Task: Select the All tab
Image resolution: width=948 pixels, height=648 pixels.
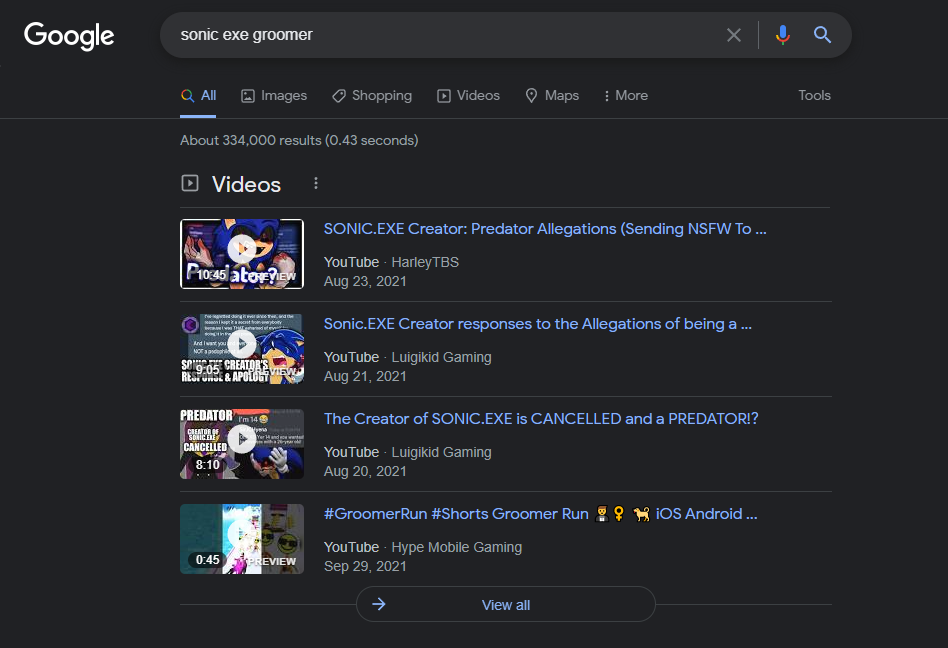Action: pos(198,96)
